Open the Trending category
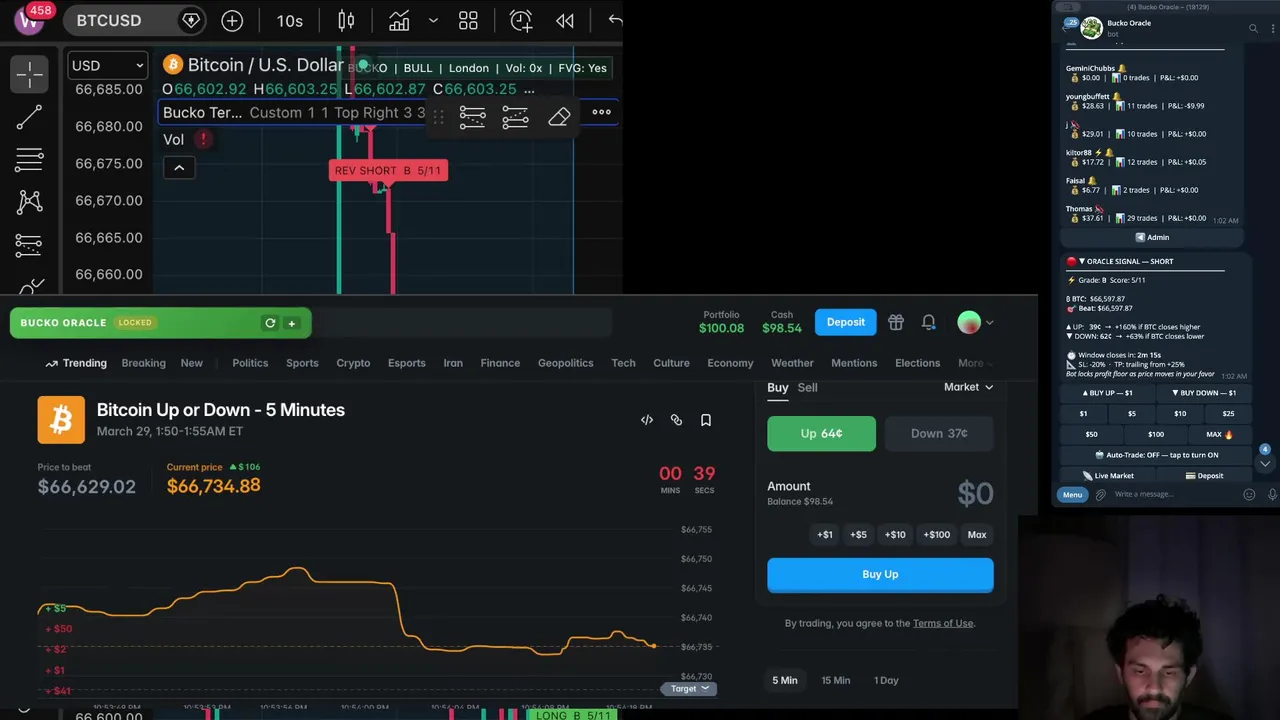Screen dimensions: 1280x720 tap(76, 363)
